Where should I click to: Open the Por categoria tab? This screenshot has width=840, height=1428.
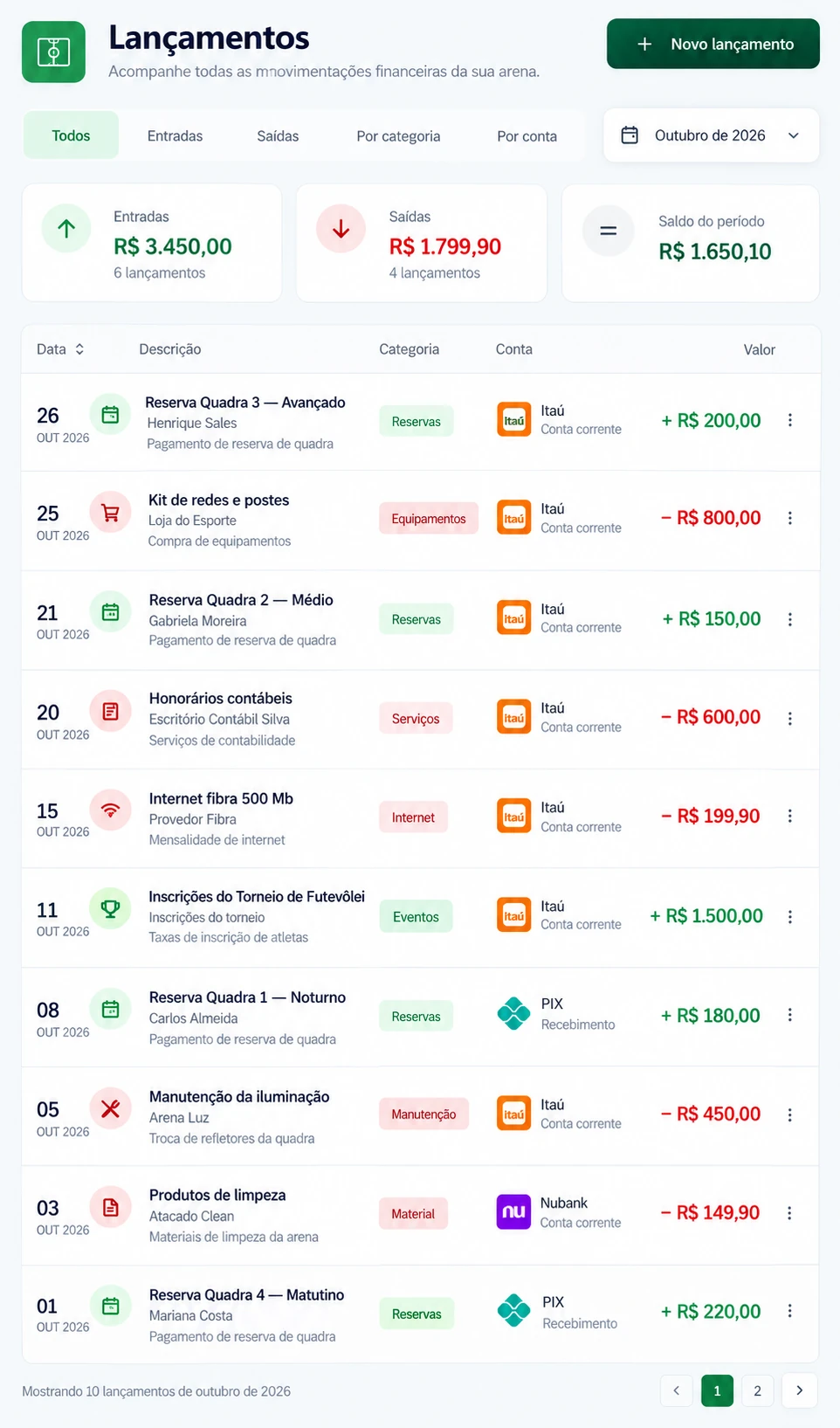(398, 135)
